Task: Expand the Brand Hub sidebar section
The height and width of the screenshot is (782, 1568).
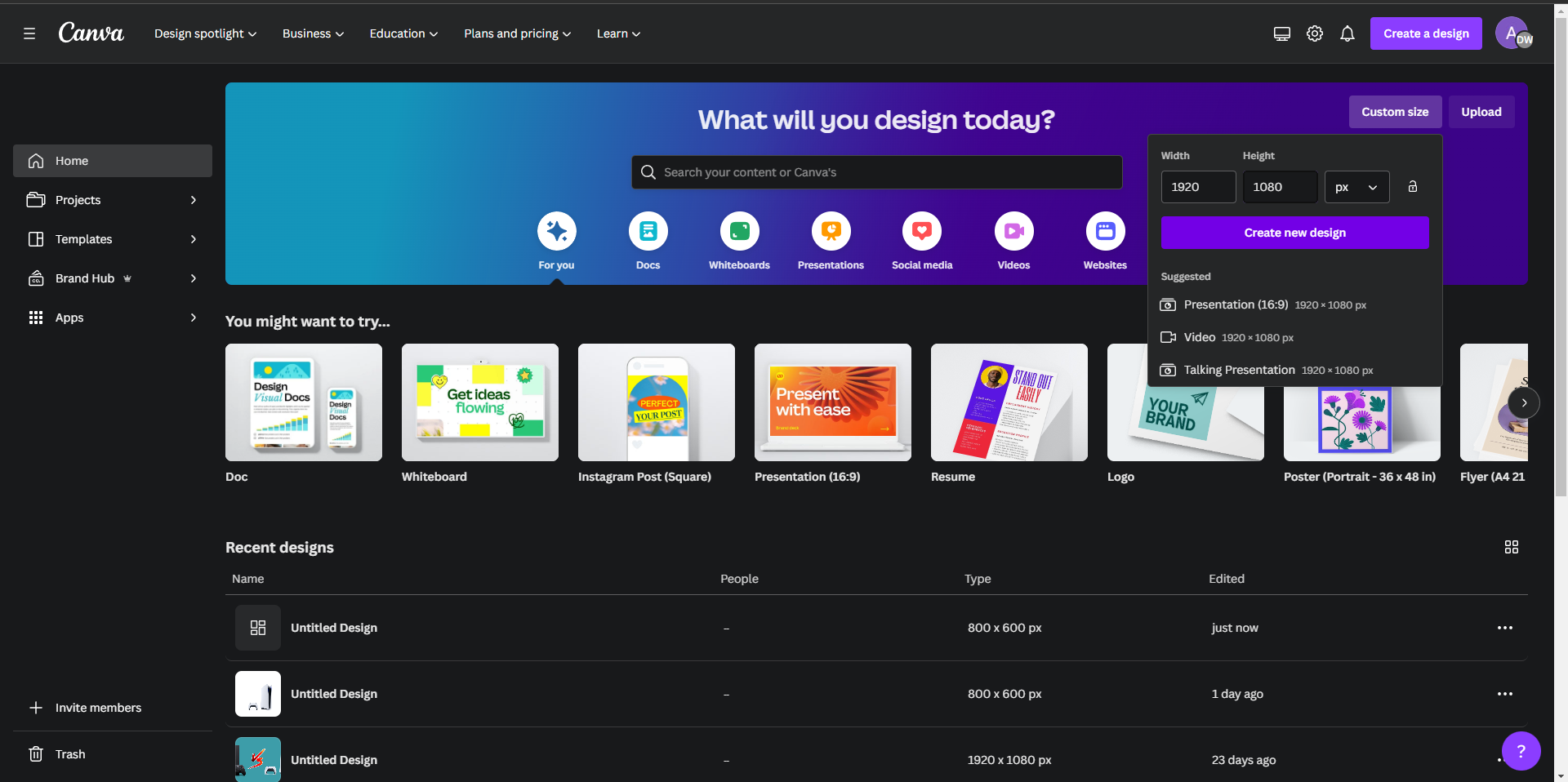Action: coord(193,278)
